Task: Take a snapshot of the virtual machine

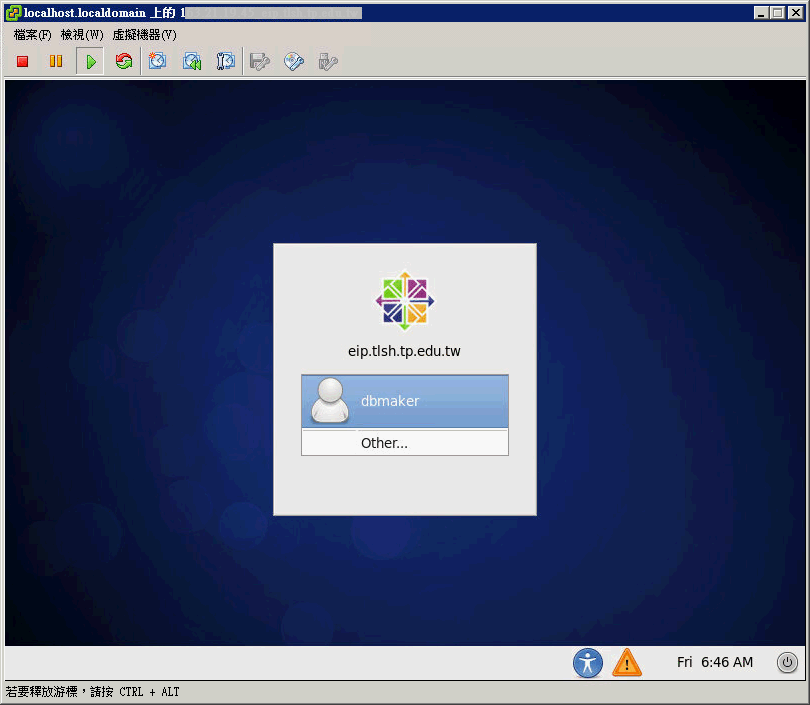Action: point(158,61)
